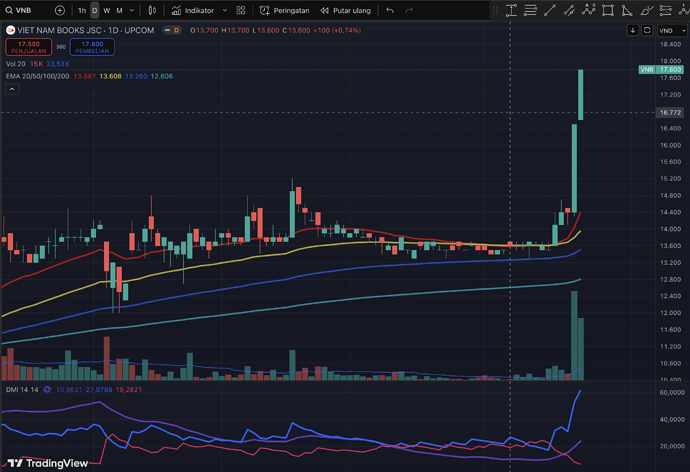
Task: Switch to the W weekly timeframe
Action: [106, 10]
